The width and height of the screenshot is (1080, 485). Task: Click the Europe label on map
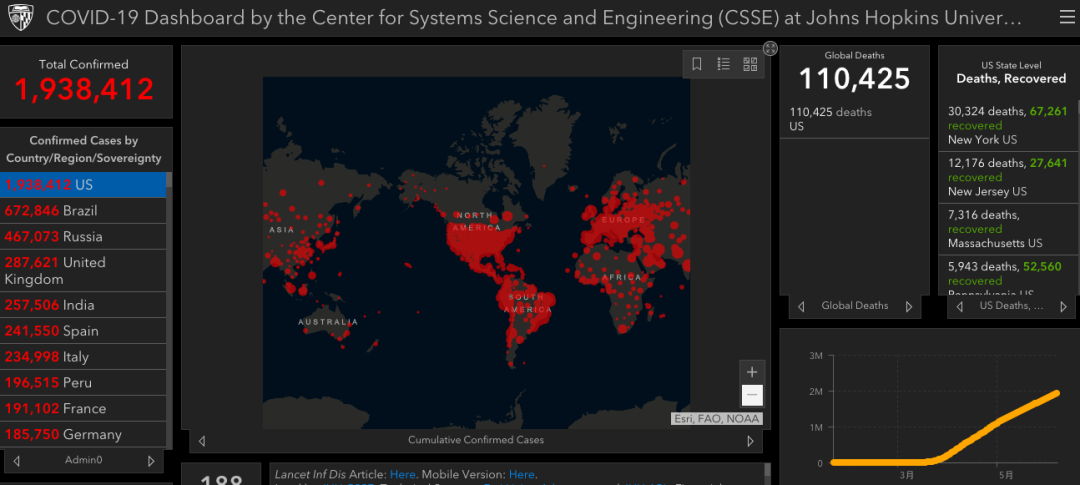[x=623, y=220]
